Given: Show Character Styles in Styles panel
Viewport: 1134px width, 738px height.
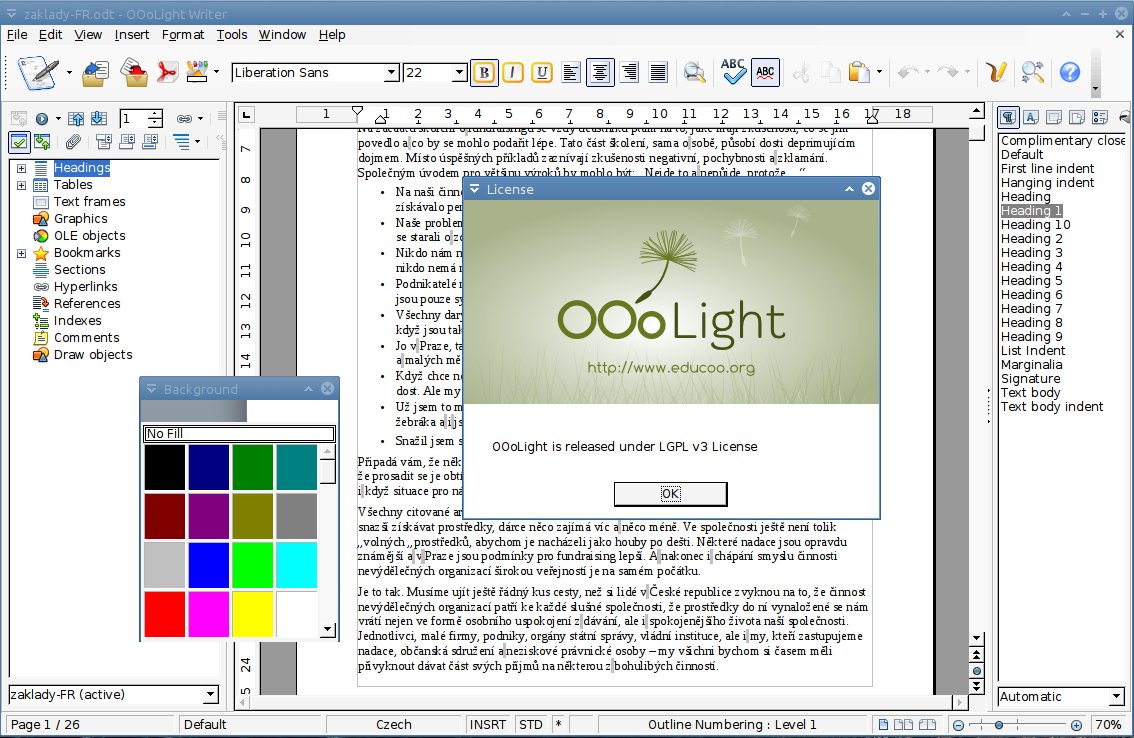Looking at the screenshot, I should [1031, 117].
